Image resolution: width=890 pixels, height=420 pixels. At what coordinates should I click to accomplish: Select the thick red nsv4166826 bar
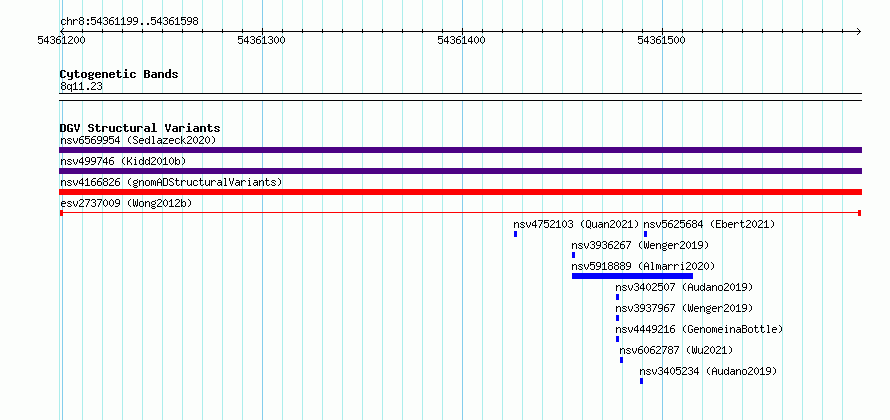tap(460, 192)
